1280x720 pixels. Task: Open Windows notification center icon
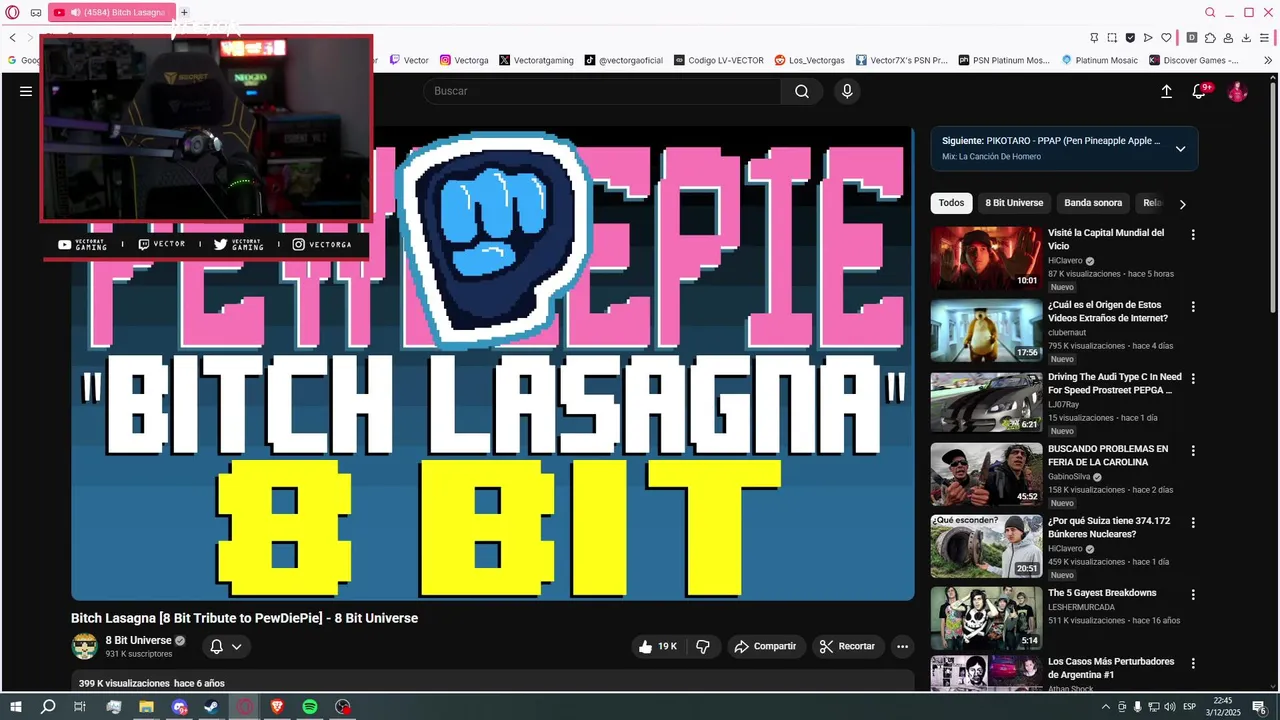coord(1260,706)
